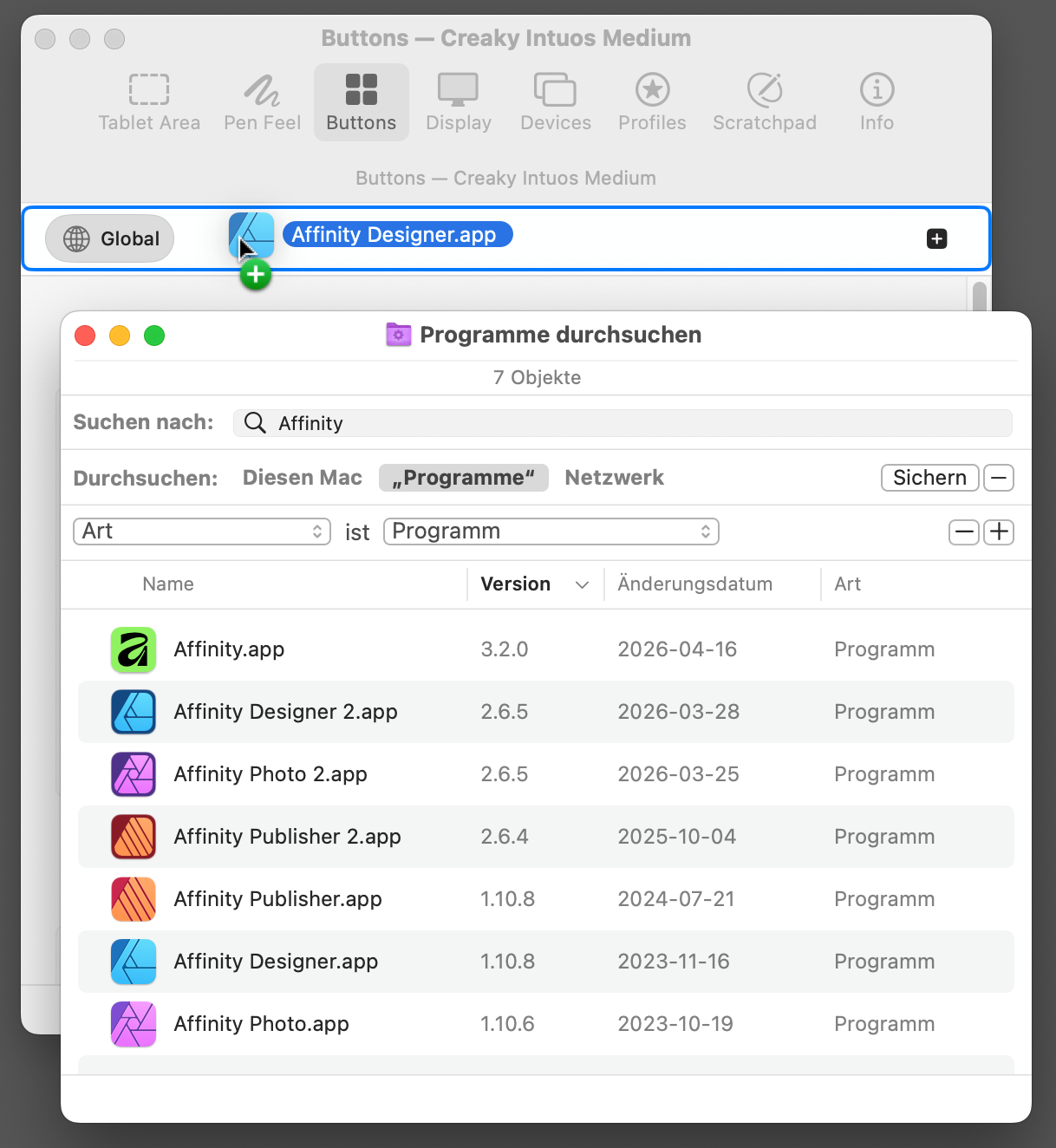Open the Devices toolbar pane
This screenshot has height=1148, width=1056.
pos(556,102)
